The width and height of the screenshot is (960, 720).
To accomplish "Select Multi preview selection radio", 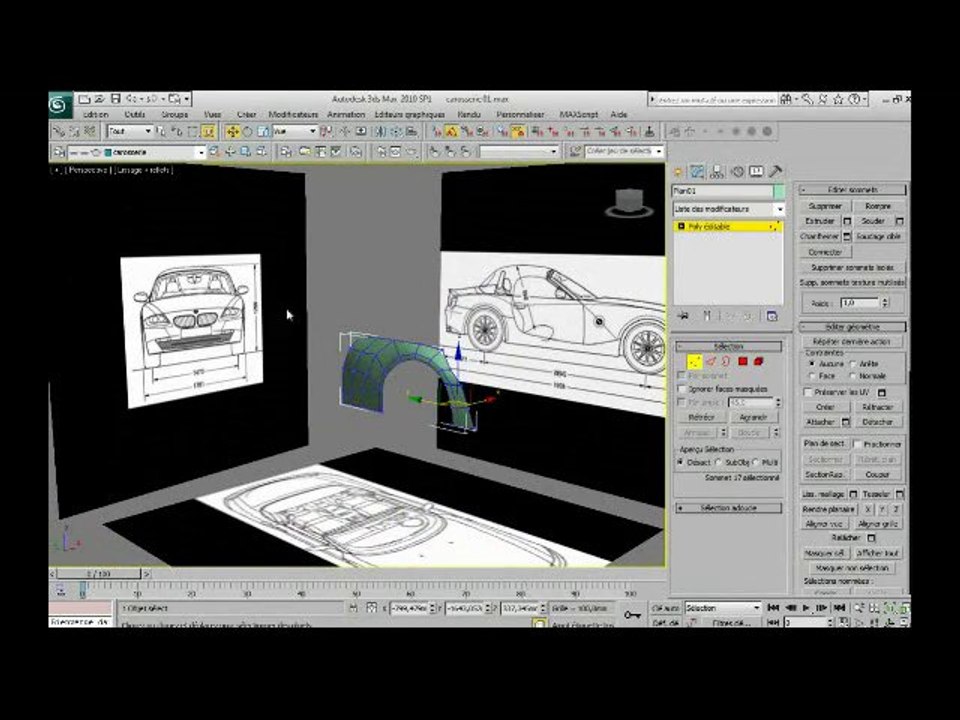I will [x=755, y=462].
